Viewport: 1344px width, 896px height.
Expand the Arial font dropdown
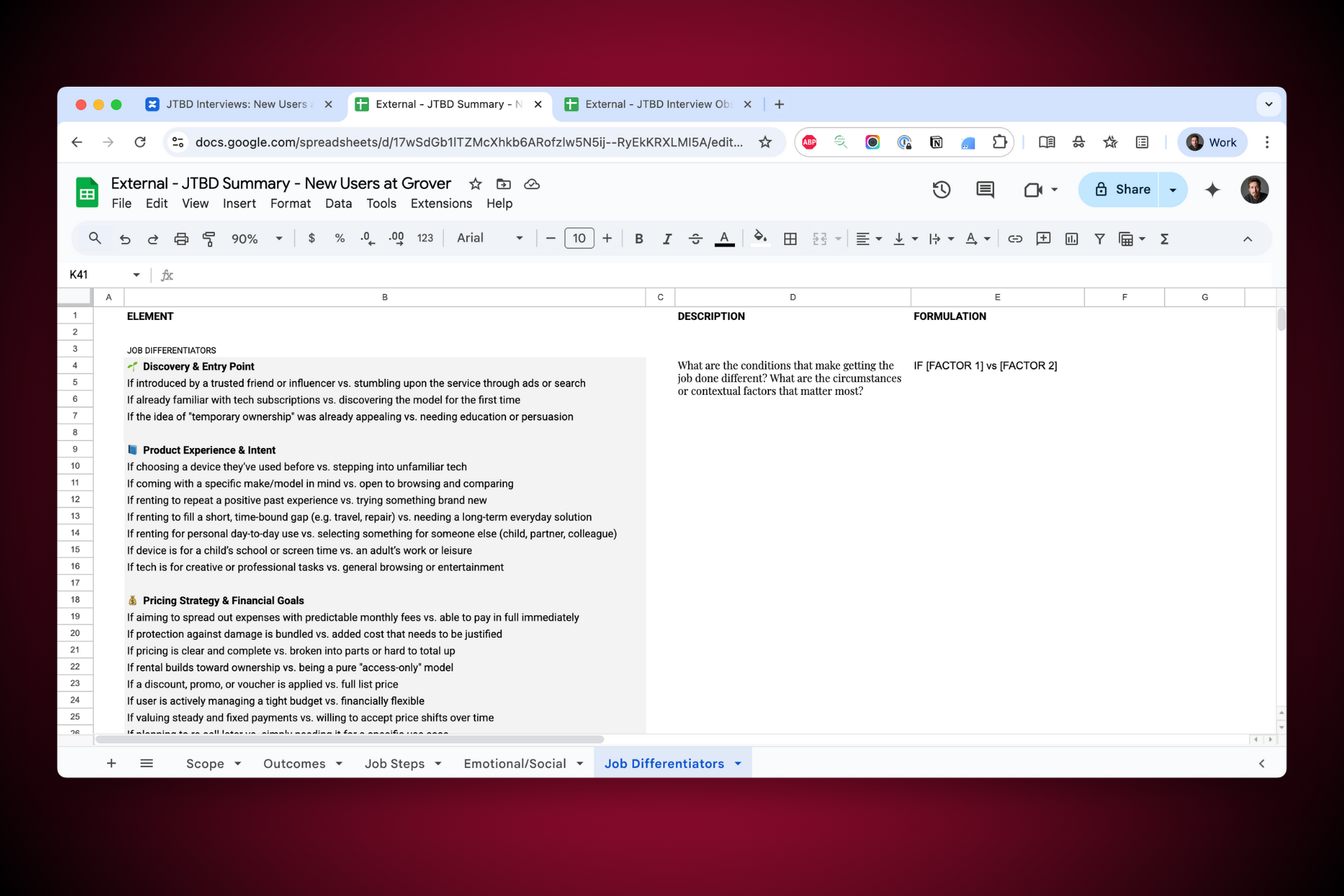(x=490, y=239)
